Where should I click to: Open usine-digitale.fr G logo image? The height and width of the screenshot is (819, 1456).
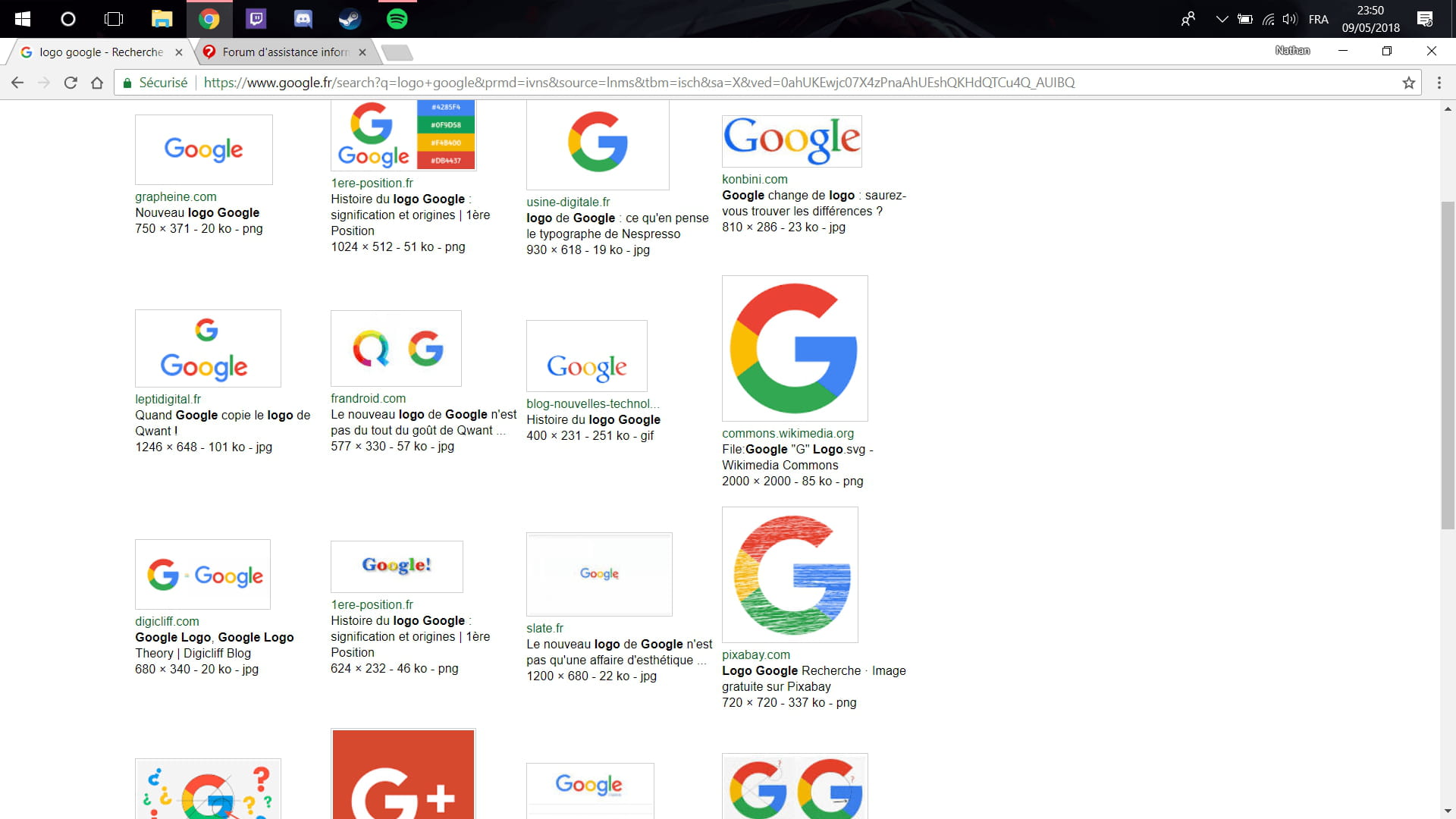598,144
